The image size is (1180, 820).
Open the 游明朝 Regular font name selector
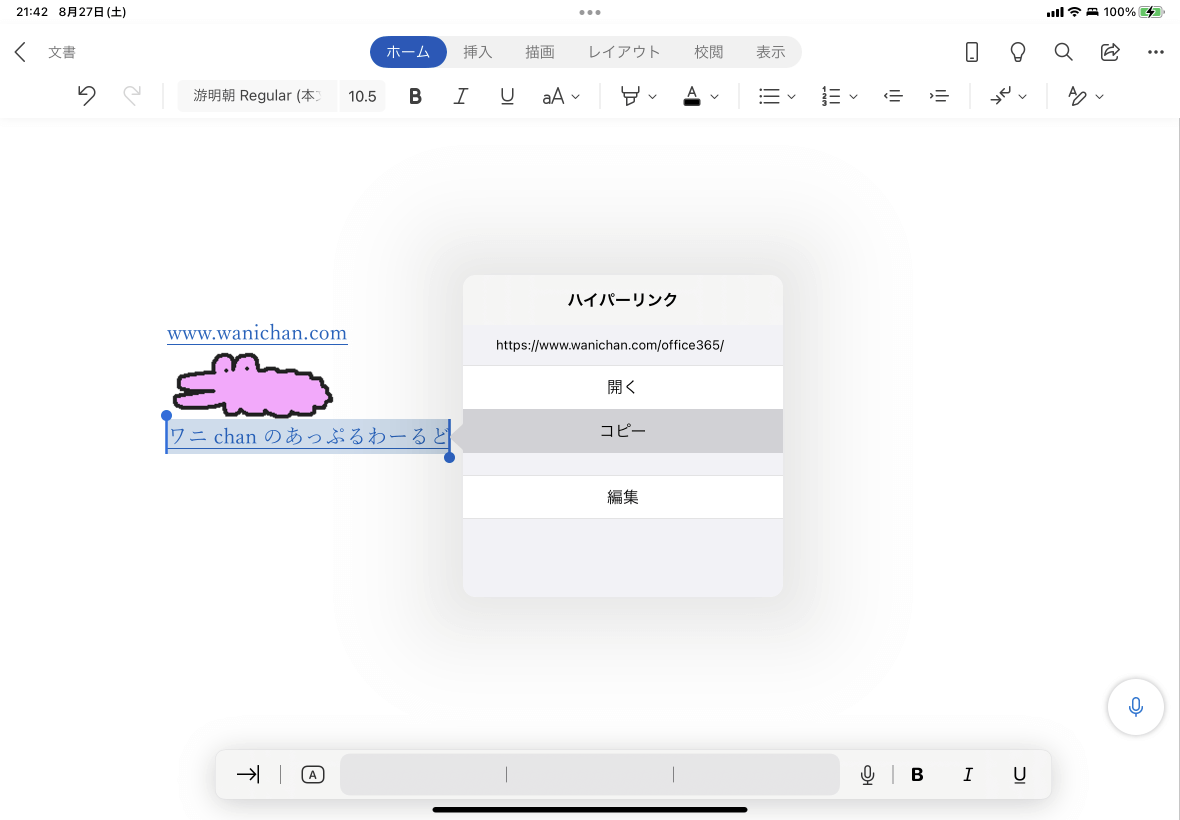(x=257, y=96)
